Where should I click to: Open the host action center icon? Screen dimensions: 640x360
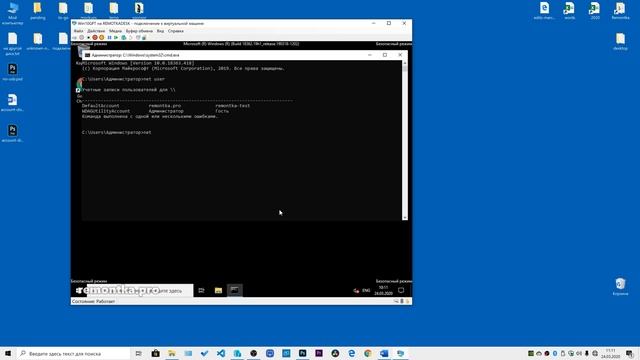tap(629, 353)
